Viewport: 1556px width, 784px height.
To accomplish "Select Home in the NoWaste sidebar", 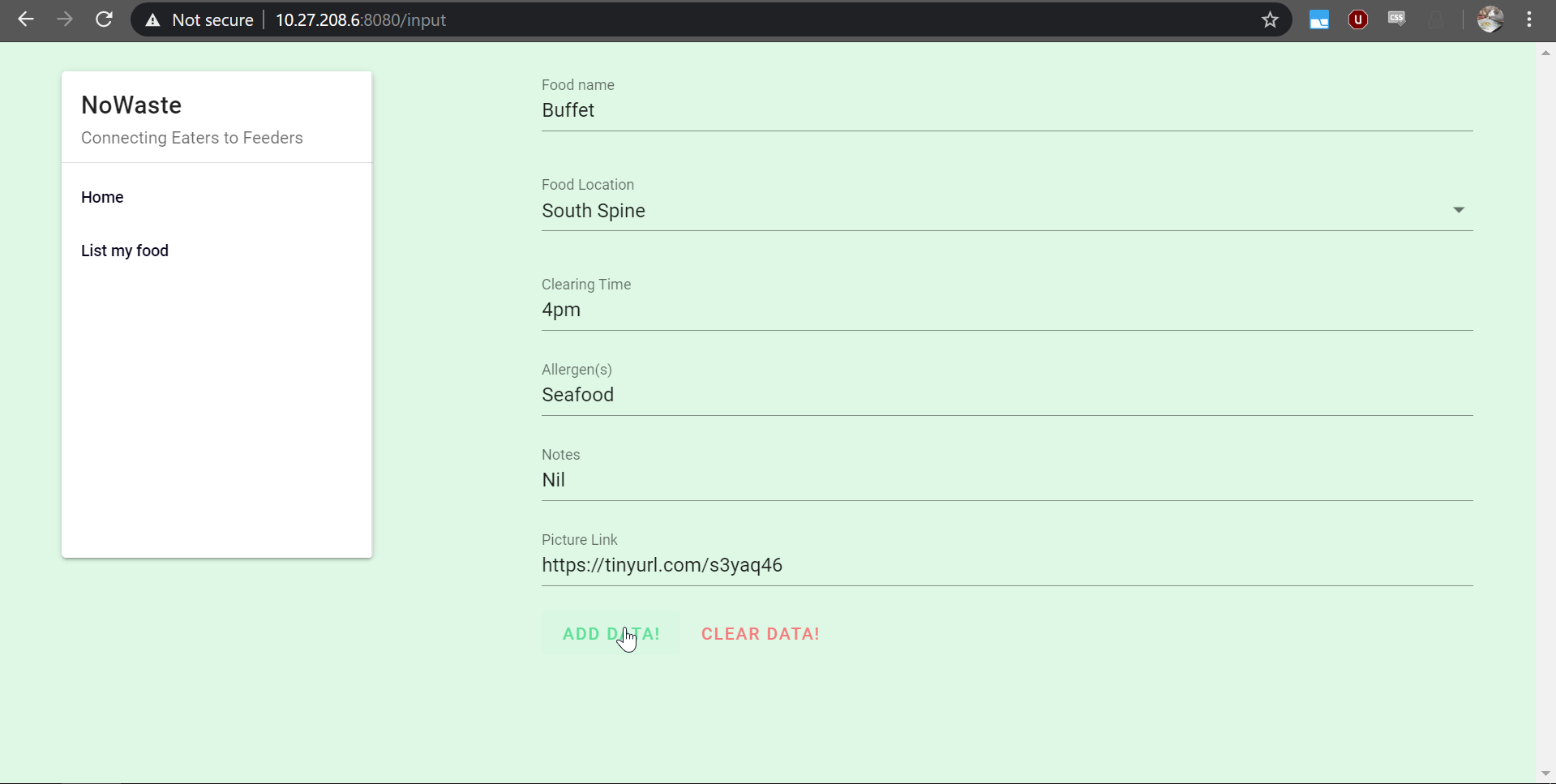I will 102,197.
